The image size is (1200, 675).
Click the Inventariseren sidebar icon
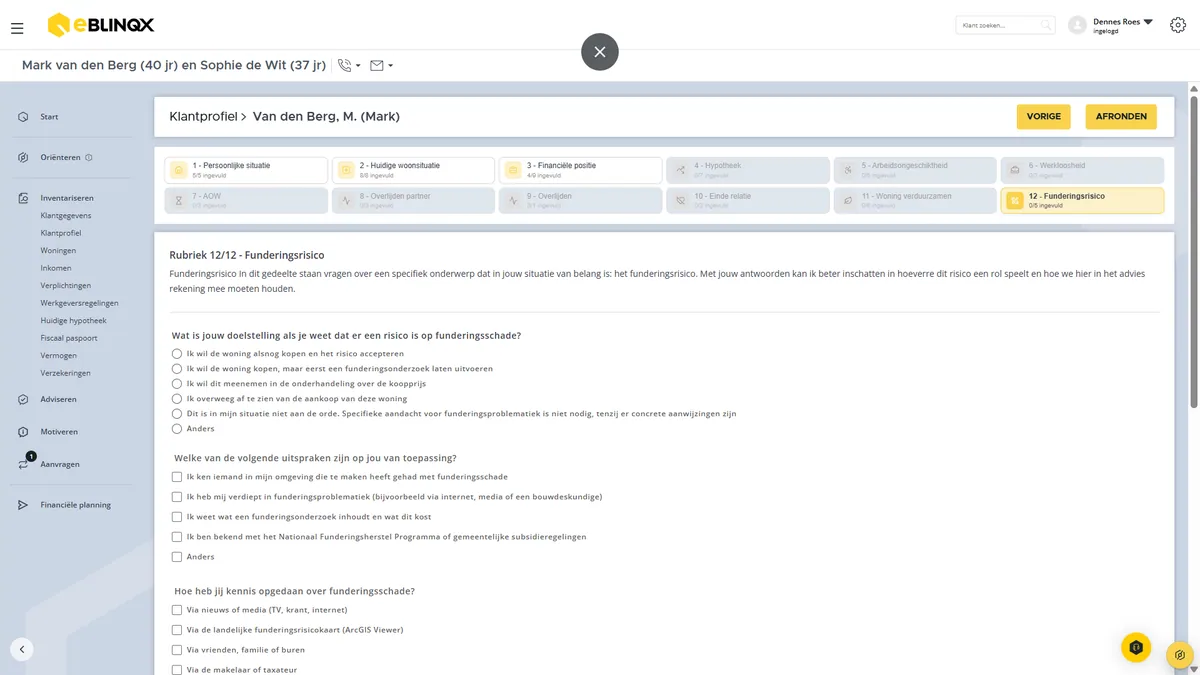23,198
